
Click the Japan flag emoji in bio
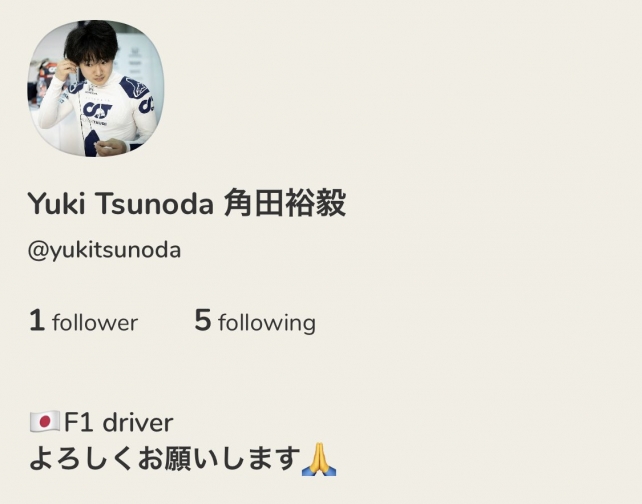(45, 422)
